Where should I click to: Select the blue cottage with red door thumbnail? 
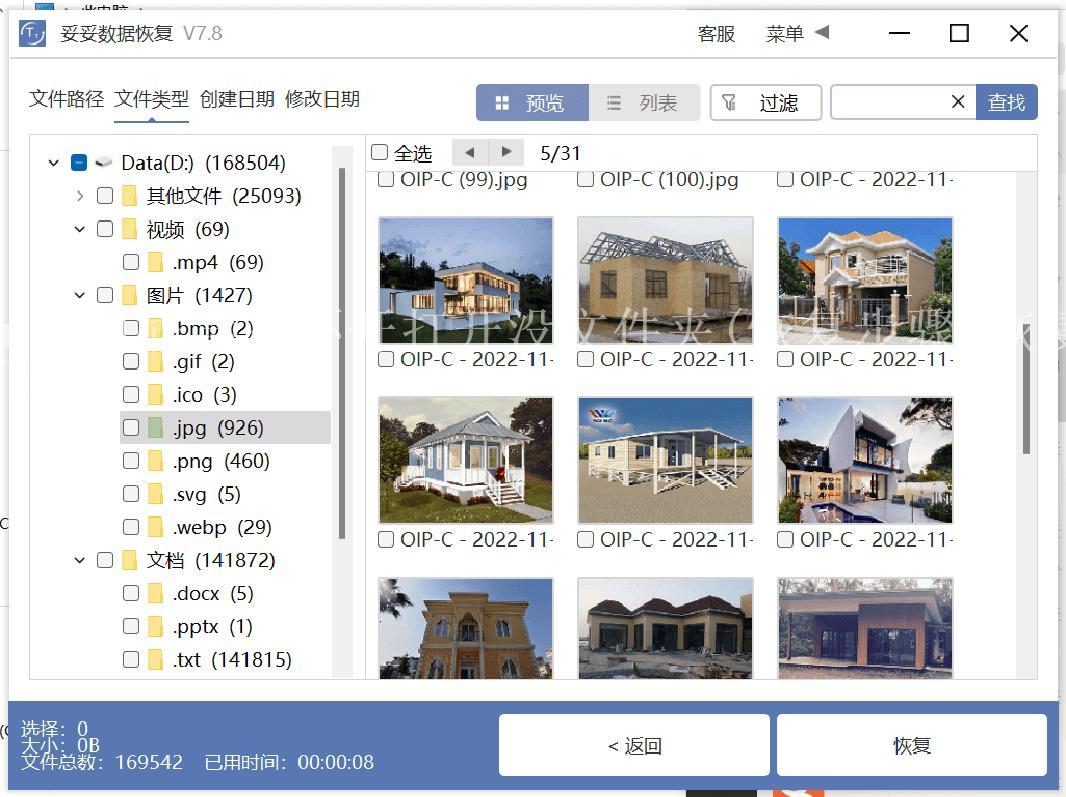pyautogui.click(x=466, y=460)
